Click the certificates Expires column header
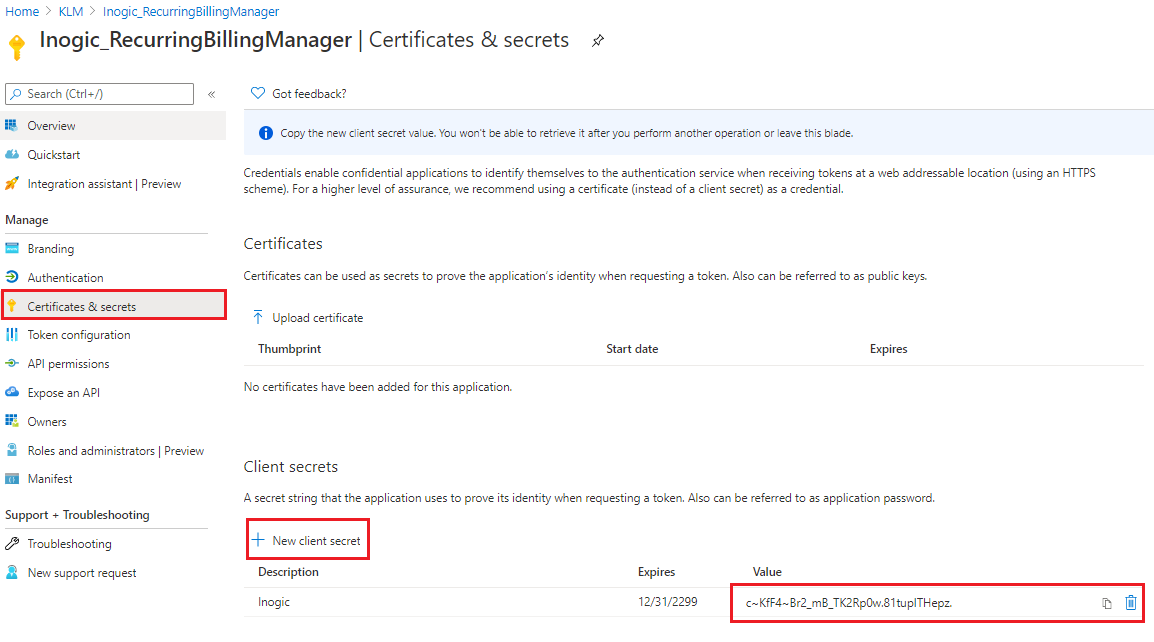The image size is (1154, 642). pyautogui.click(x=888, y=349)
